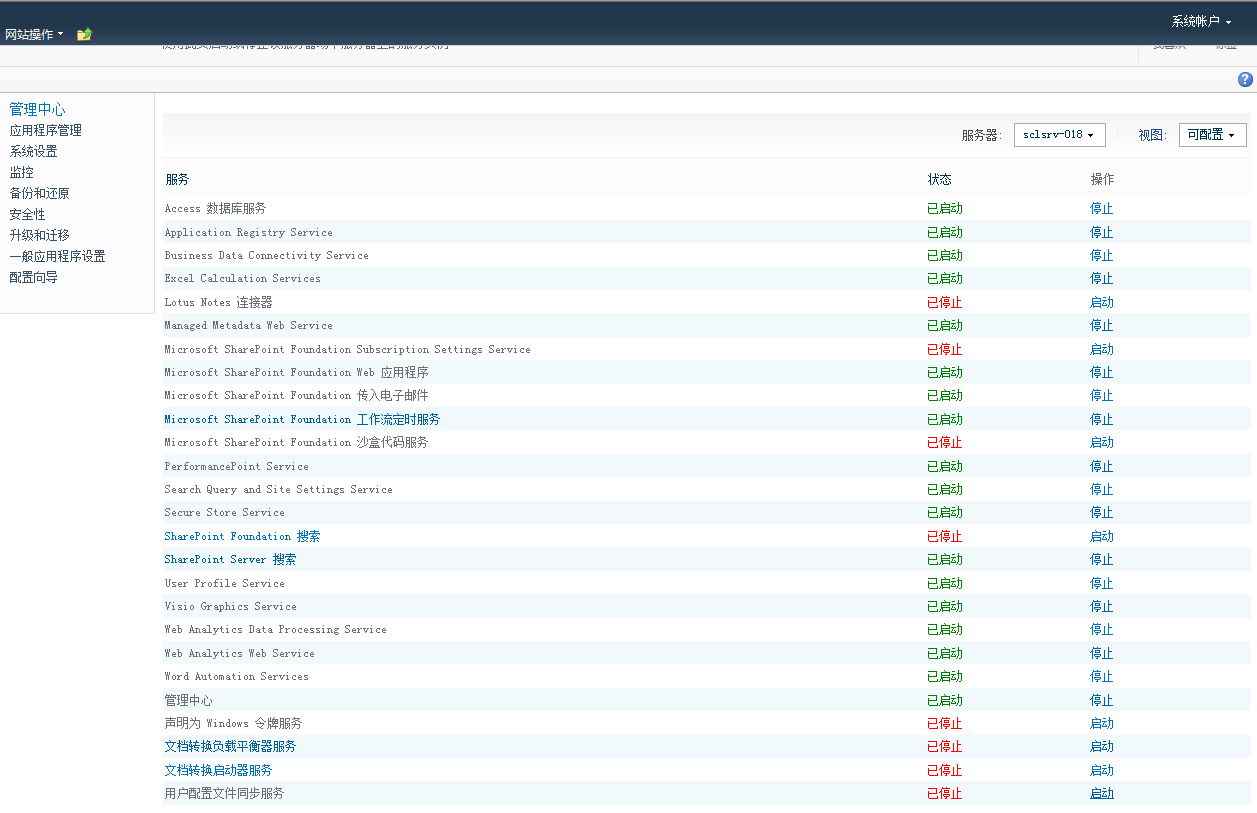Screen dimensions: 1257x813
Task: Stop the Foundation Web 应用程序 service
Action: pos(1101,372)
